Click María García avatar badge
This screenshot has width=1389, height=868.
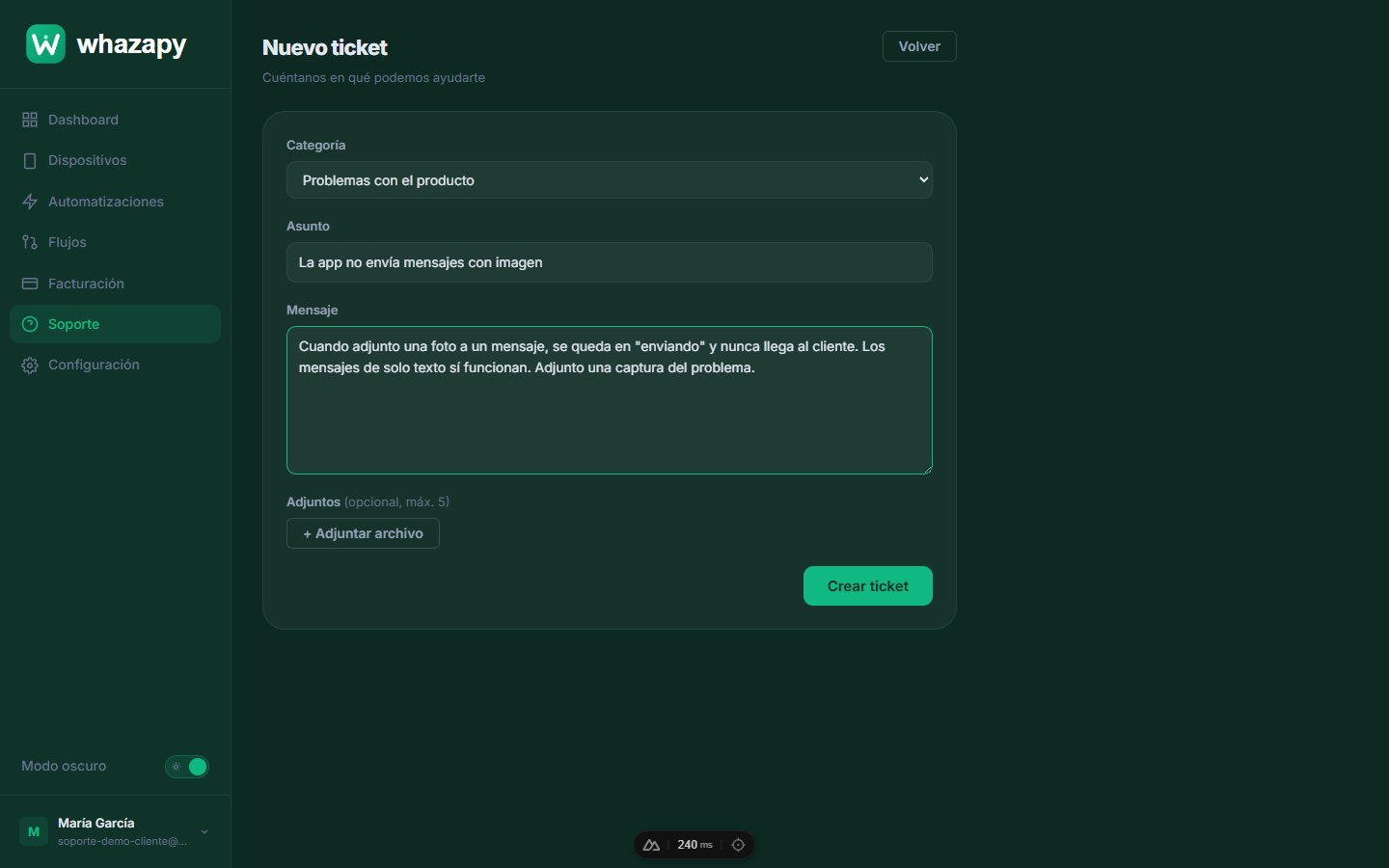34,831
